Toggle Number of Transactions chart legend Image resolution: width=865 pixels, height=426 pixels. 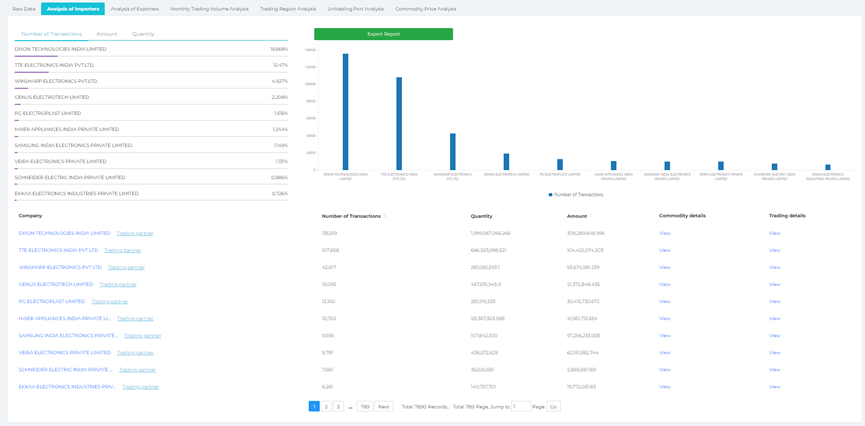576,195
